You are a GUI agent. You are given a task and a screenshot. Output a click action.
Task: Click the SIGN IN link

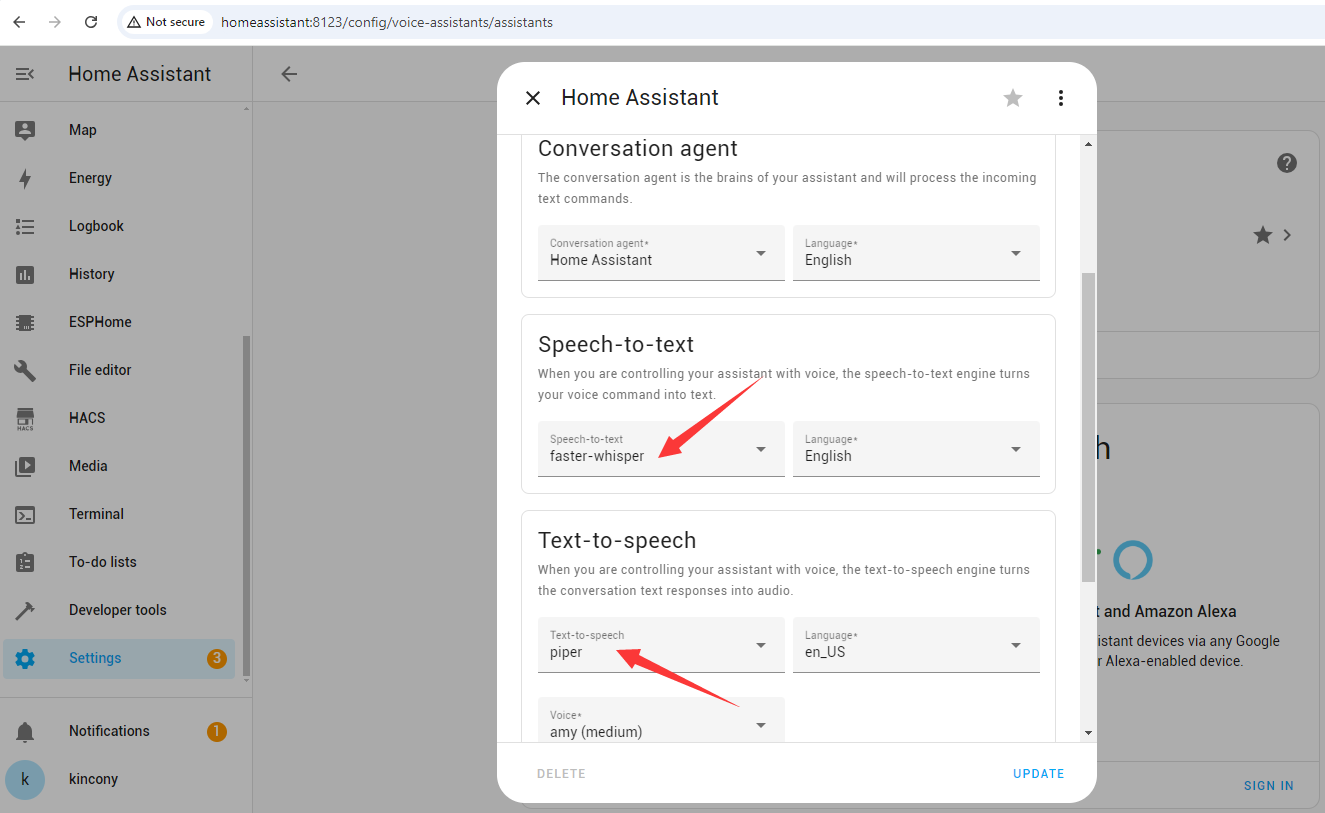[x=1268, y=786]
